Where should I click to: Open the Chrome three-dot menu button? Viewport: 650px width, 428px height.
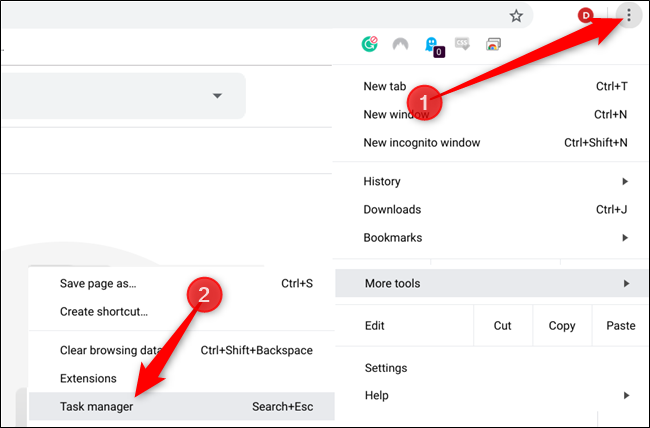(628, 16)
